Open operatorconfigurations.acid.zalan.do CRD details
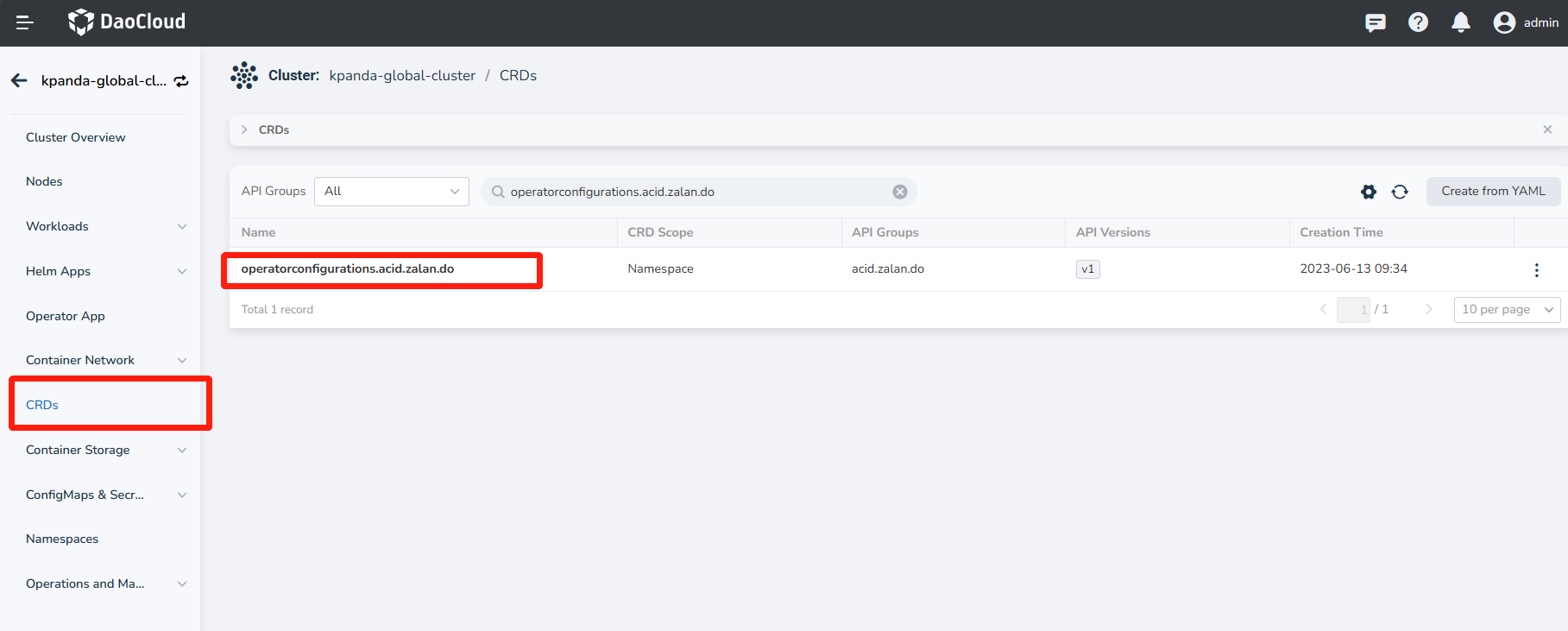Image resolution: width=1568 pixels, height=631 pixels. point(347,268)
